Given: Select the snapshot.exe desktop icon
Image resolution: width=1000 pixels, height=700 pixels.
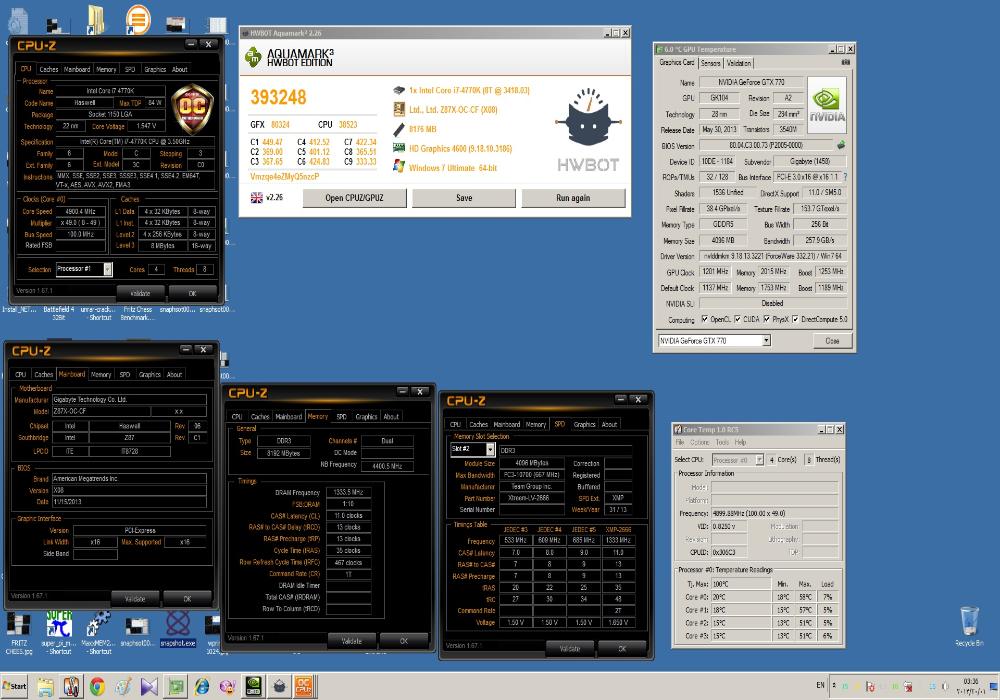Looking at the screenshot, I should point(178,630).
